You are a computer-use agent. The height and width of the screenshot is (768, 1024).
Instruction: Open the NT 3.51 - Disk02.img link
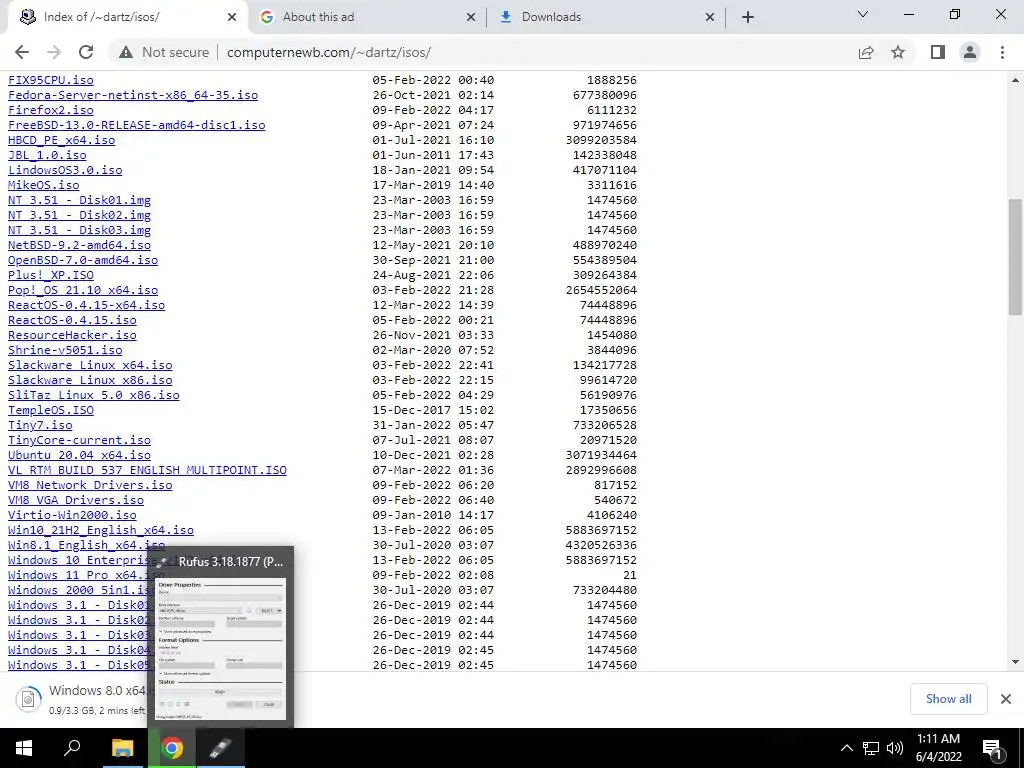[80, 215]
